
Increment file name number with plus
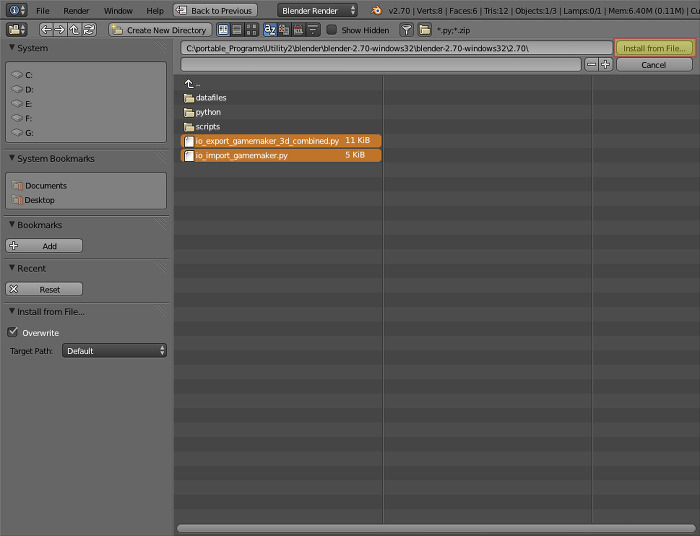[x=605, y=65]
